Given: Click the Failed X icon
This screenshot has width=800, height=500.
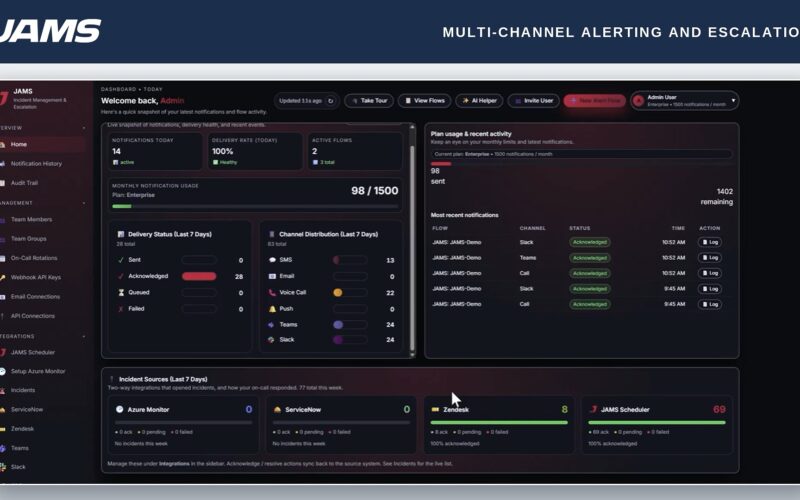Looking at the screenshot, I should click(121, 309).
